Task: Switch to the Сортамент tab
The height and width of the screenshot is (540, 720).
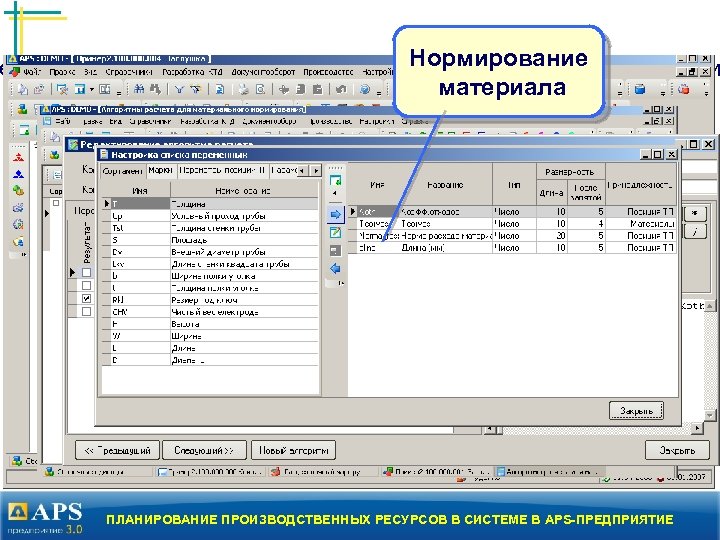Action: [123, 171]
